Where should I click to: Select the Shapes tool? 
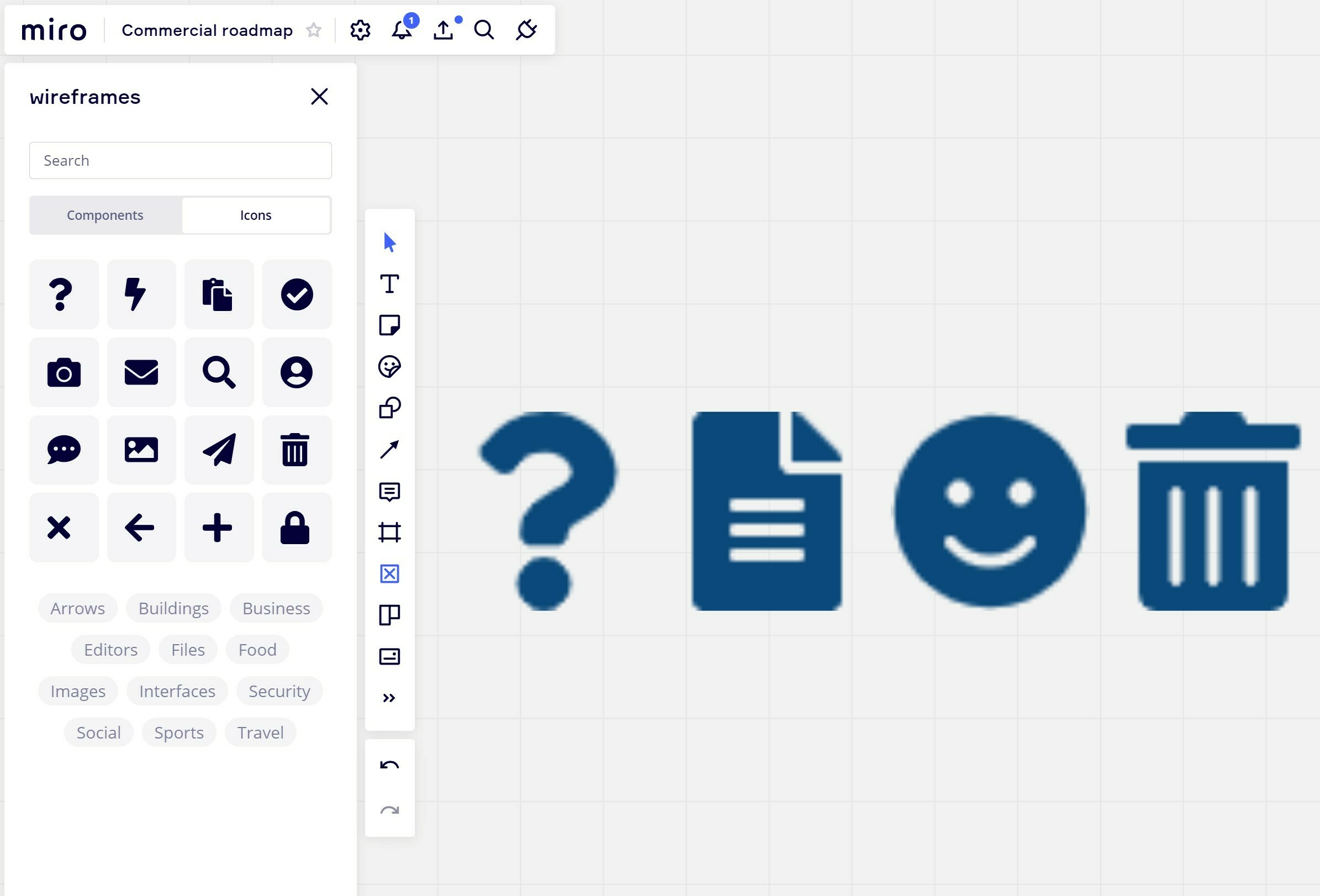[389, 408]
